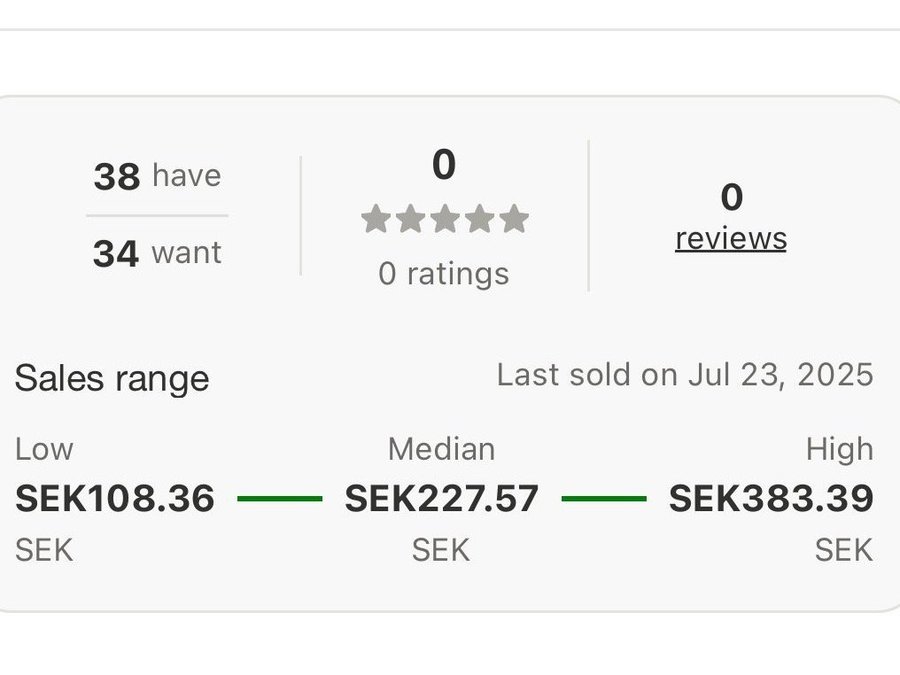The height and width of the screenshot is (675, 900).
Task: Click the "Last sold on Jul 23, 2025" date
Action: tap(685, 375)
